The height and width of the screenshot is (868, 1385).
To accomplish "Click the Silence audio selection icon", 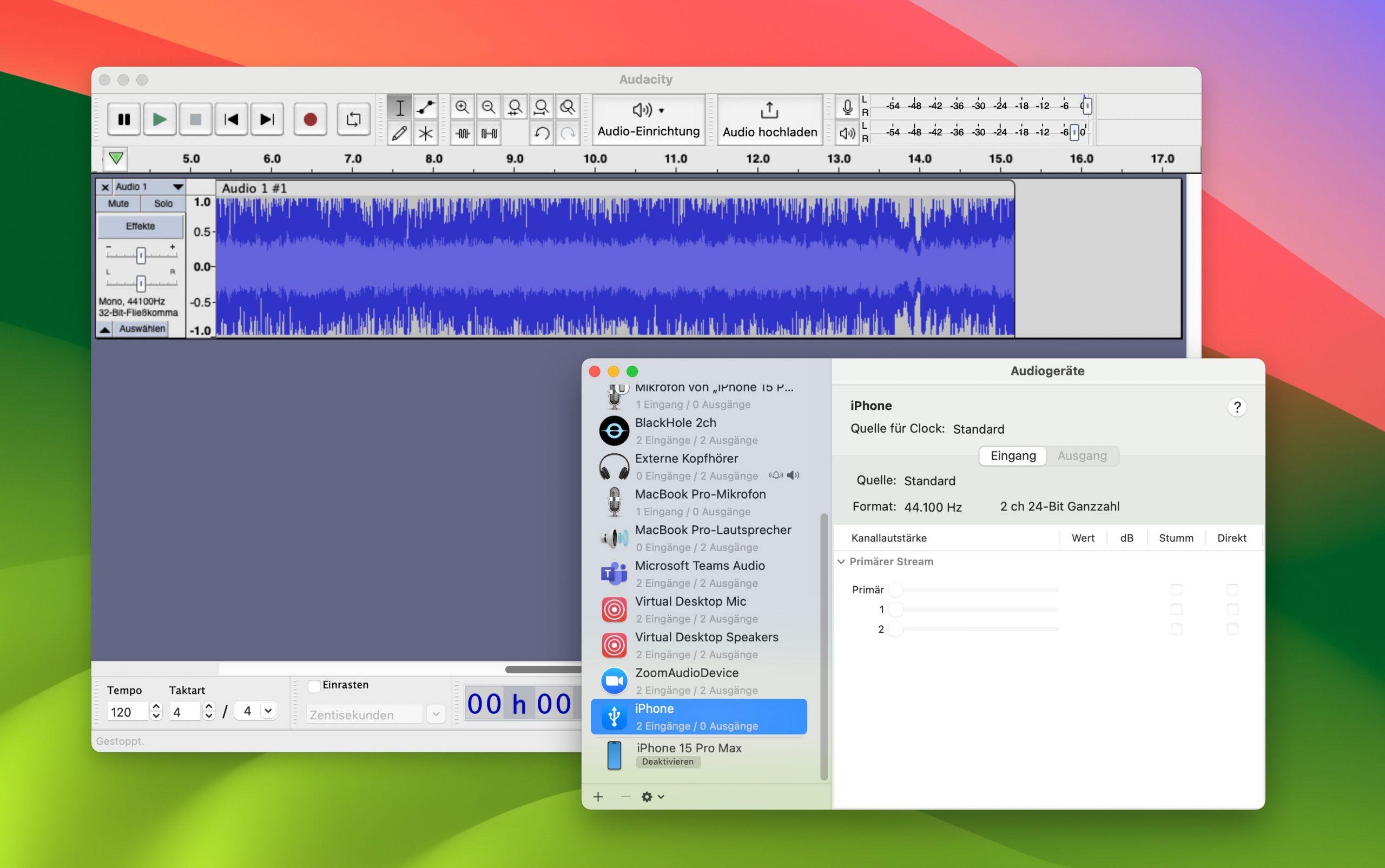I will [489, 133].
